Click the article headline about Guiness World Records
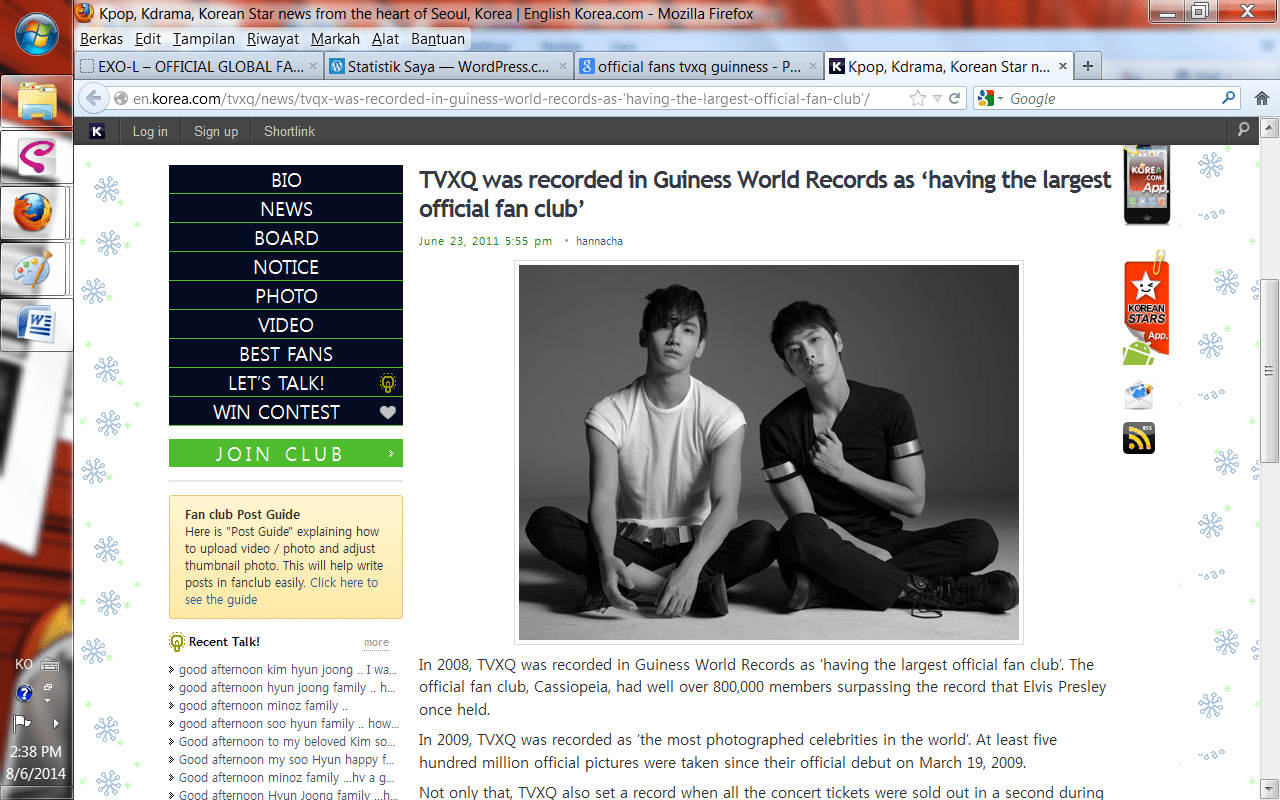Viewport: 1280px width, 800px height. tap(765, 194)
